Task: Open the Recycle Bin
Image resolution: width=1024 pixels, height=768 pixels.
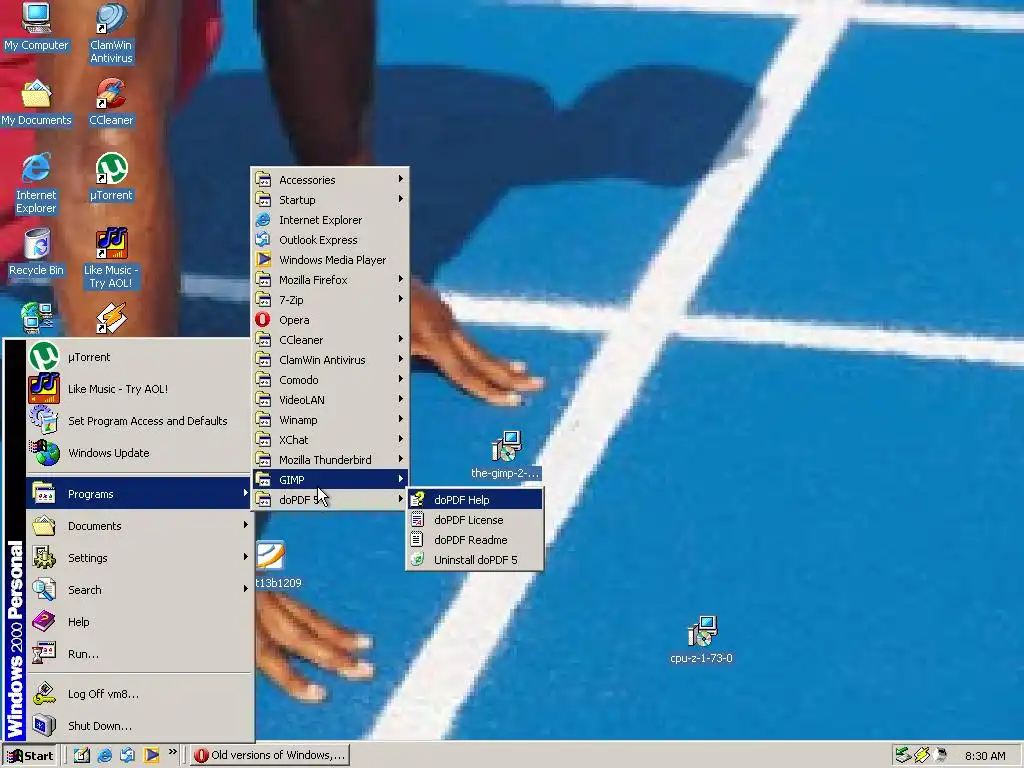Action: pyautogui.click(x=36, y=253)
